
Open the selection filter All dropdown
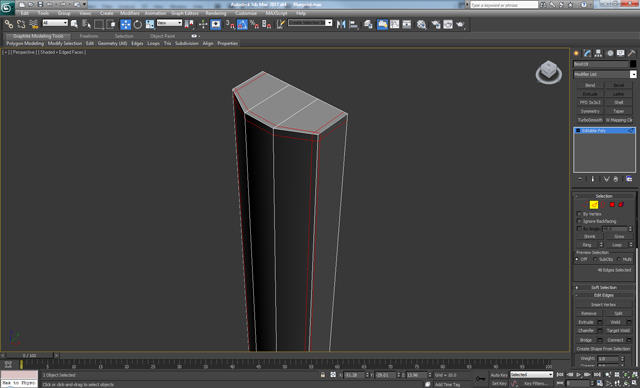point(55,23)
